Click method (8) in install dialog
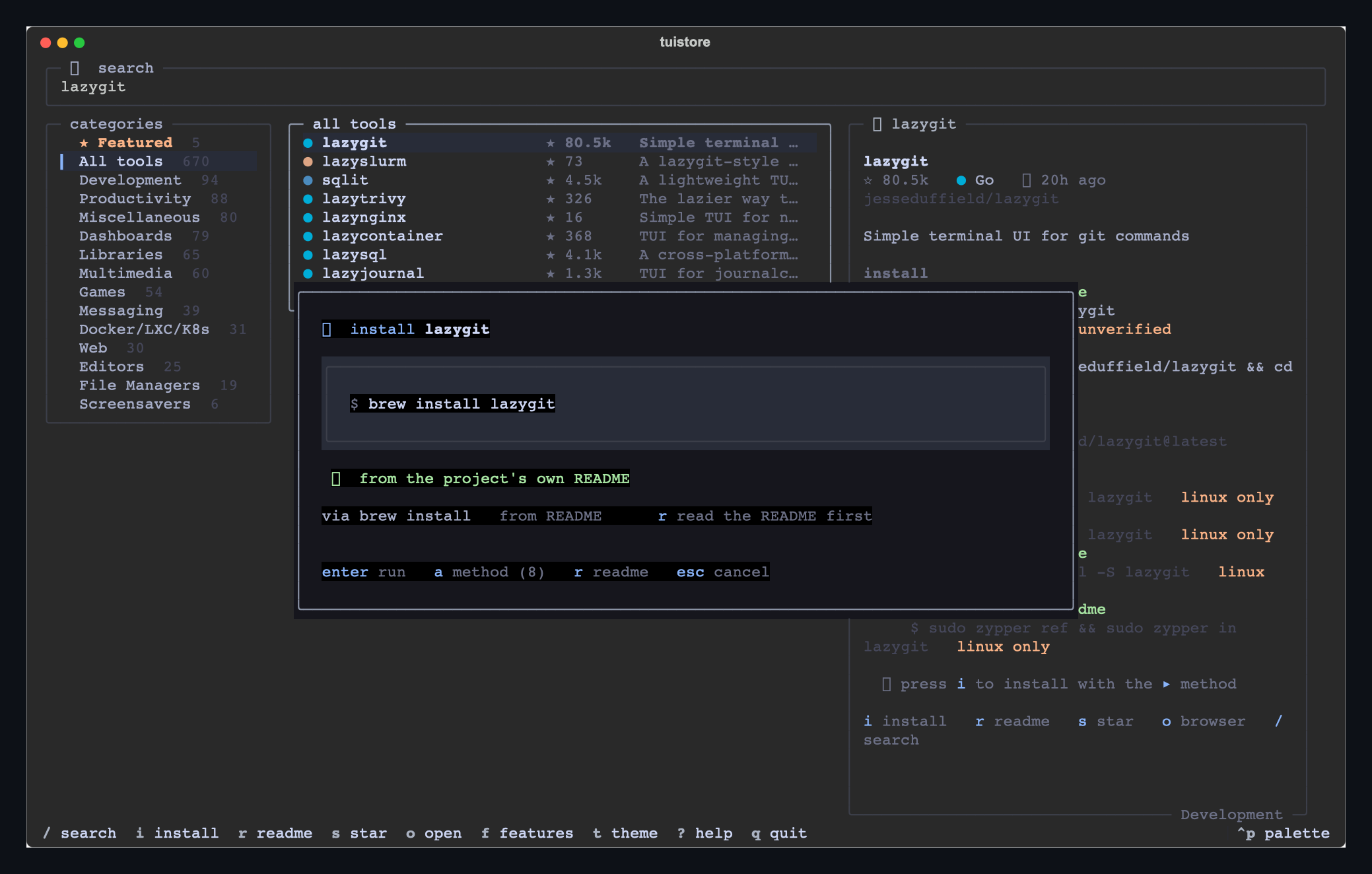This screenshot has height=874, width=1372. (489, 572)
